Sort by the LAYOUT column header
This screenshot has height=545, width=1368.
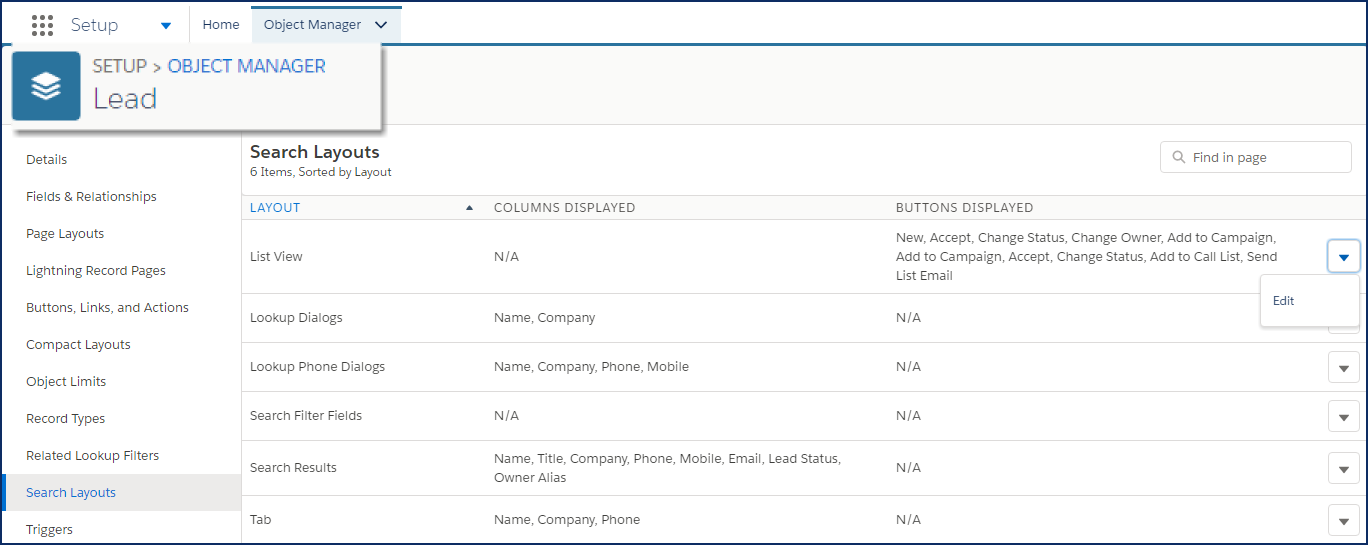click(x=275, y=208)
